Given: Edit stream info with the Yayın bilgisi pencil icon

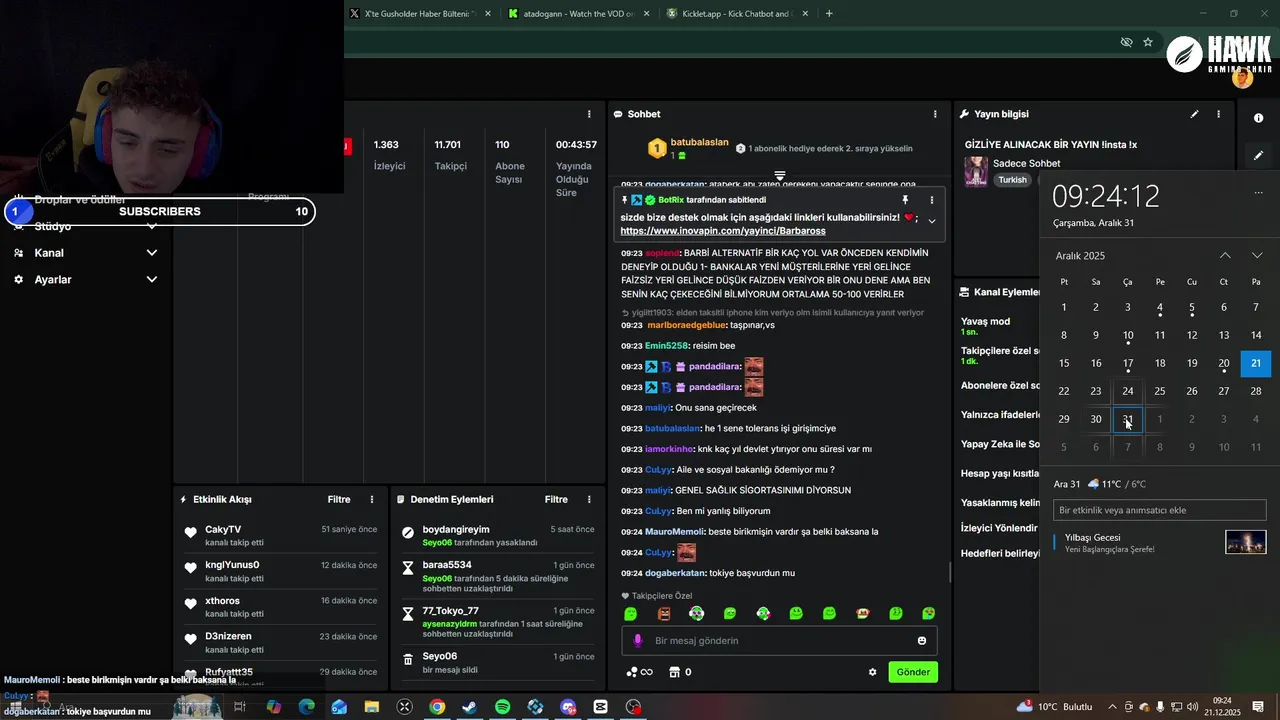Looking at the screenshot, I should pyautogui.click(x=1194, y=114).
